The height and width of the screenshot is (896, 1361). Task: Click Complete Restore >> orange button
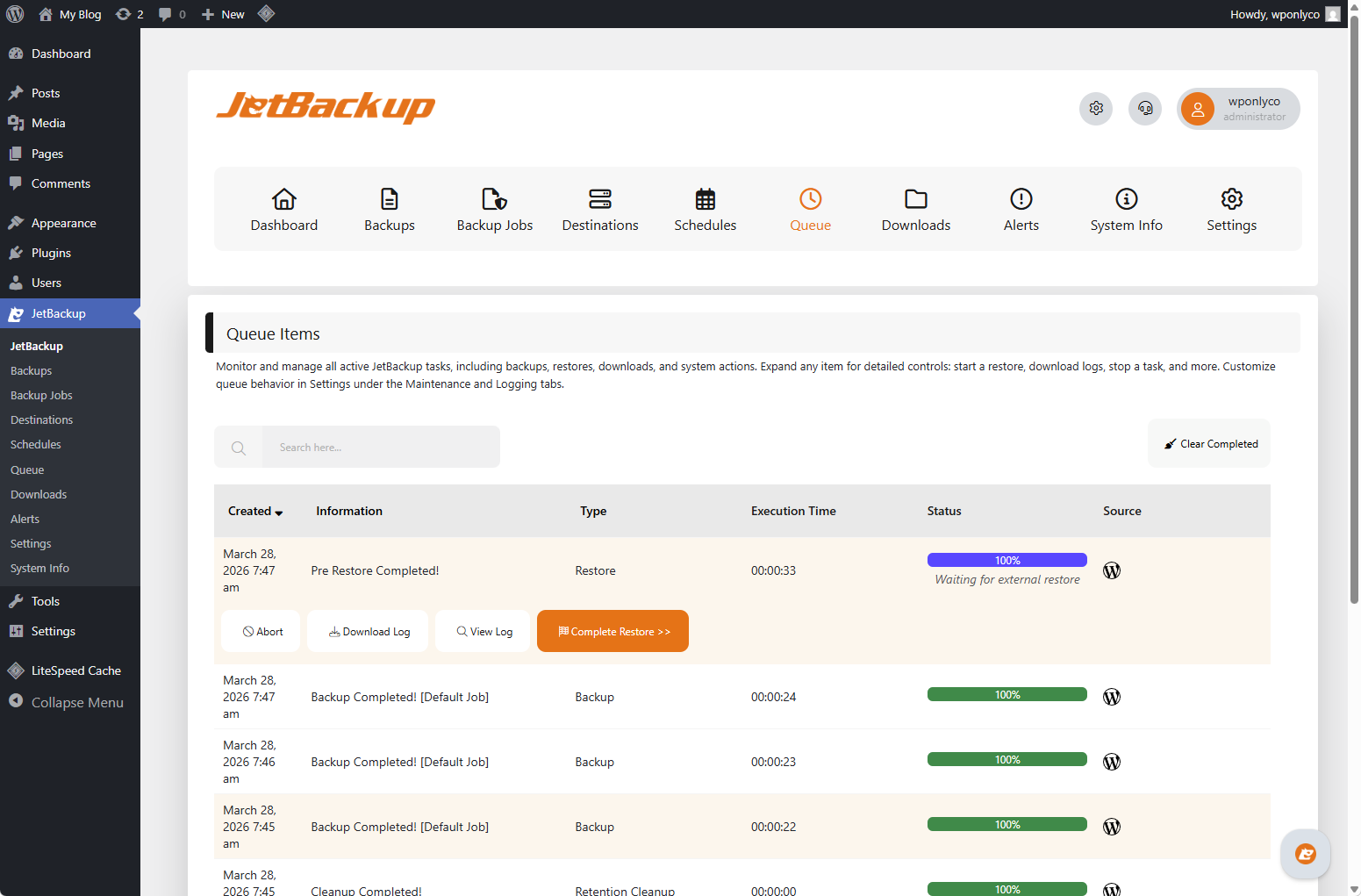[x=612, y=631]
